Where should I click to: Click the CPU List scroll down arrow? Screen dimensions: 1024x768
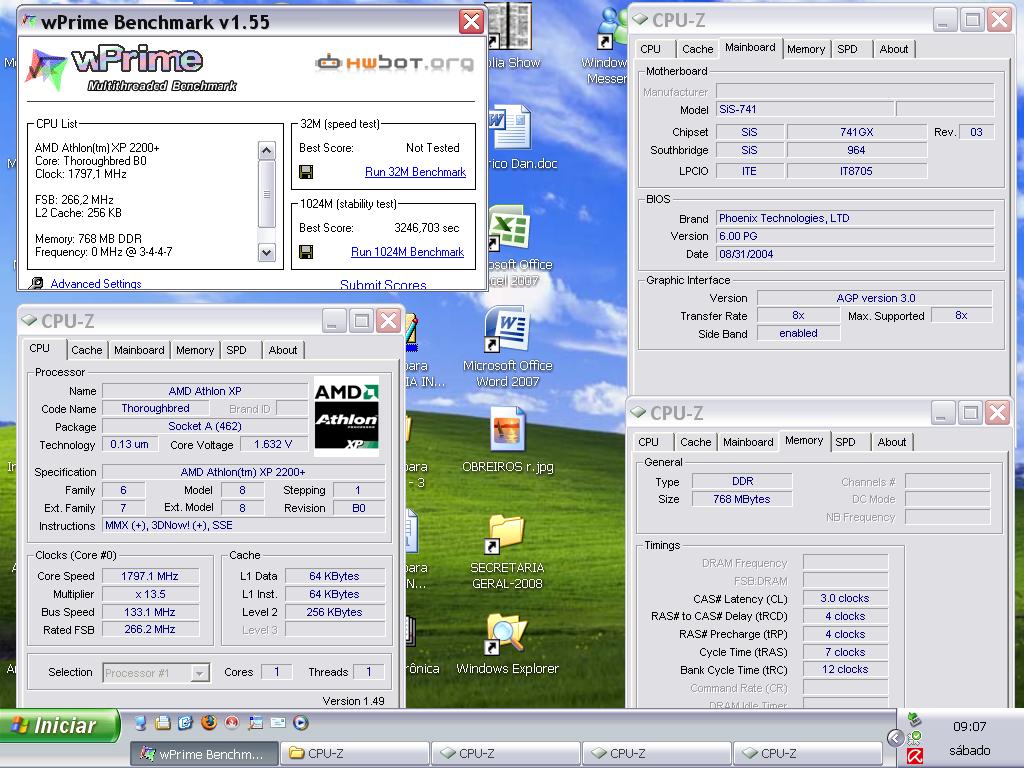(x=266, y=252)
